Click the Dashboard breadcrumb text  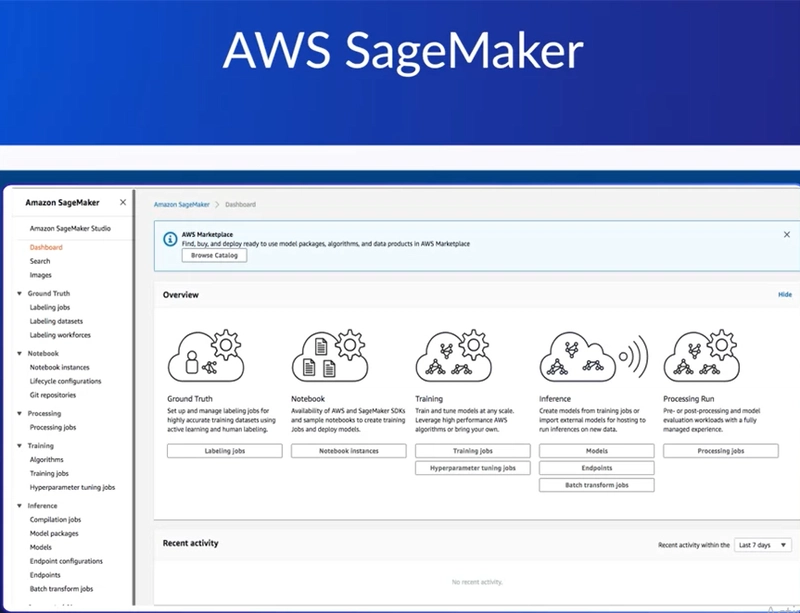pos(240,204)
